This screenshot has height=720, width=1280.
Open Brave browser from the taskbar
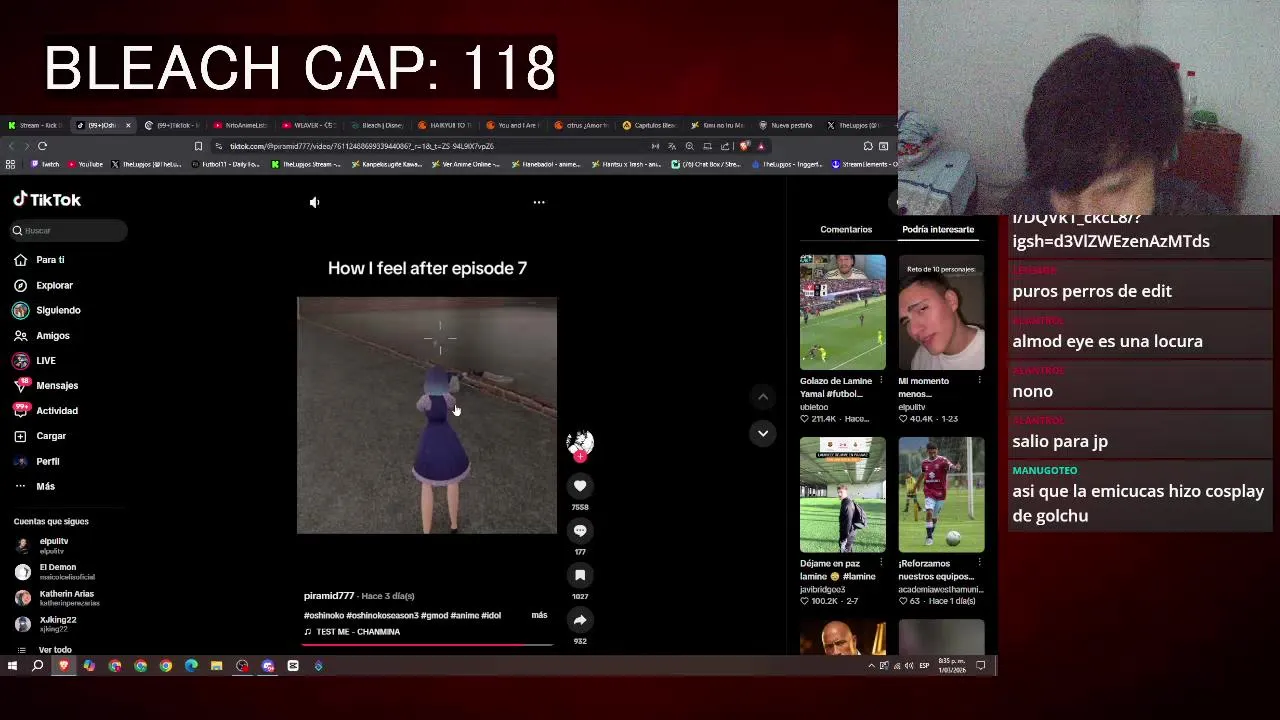point(64,666)
